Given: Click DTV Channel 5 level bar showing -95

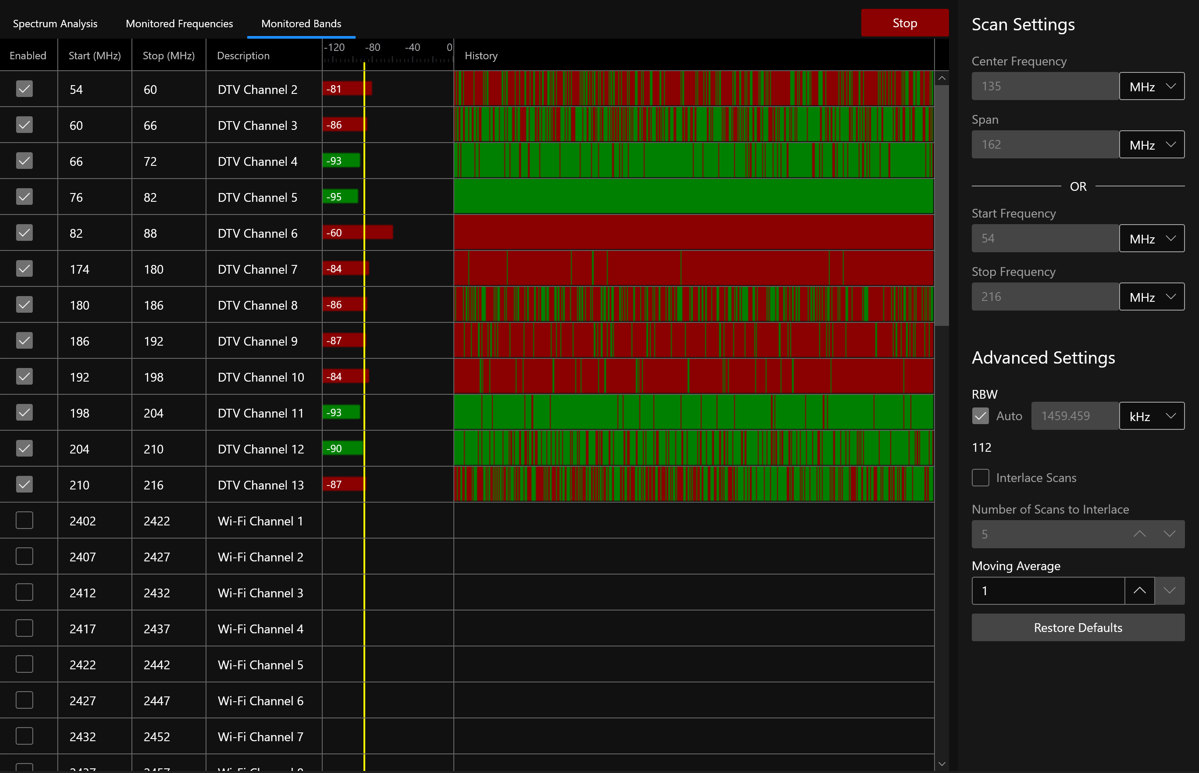Looking at the screenshot, I should (340, 196).
